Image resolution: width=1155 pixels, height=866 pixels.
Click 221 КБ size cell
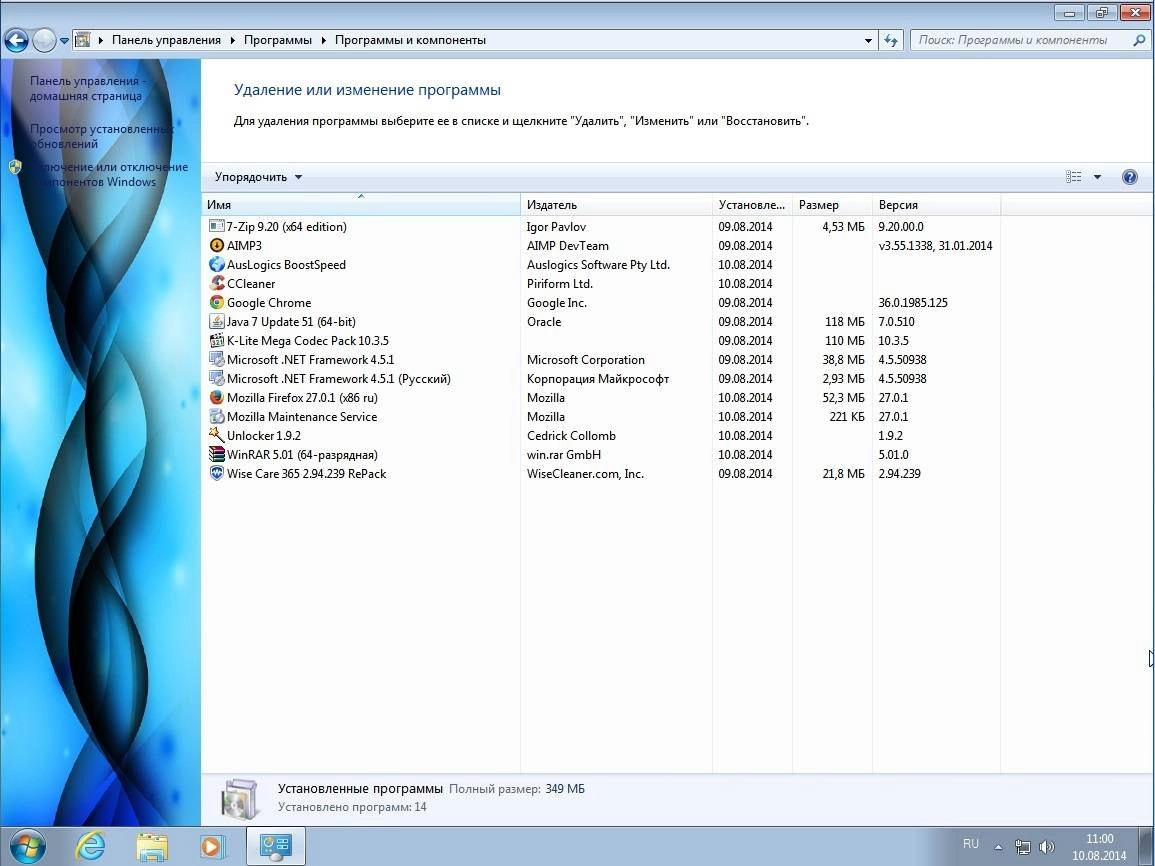click(x=846, y=417)
